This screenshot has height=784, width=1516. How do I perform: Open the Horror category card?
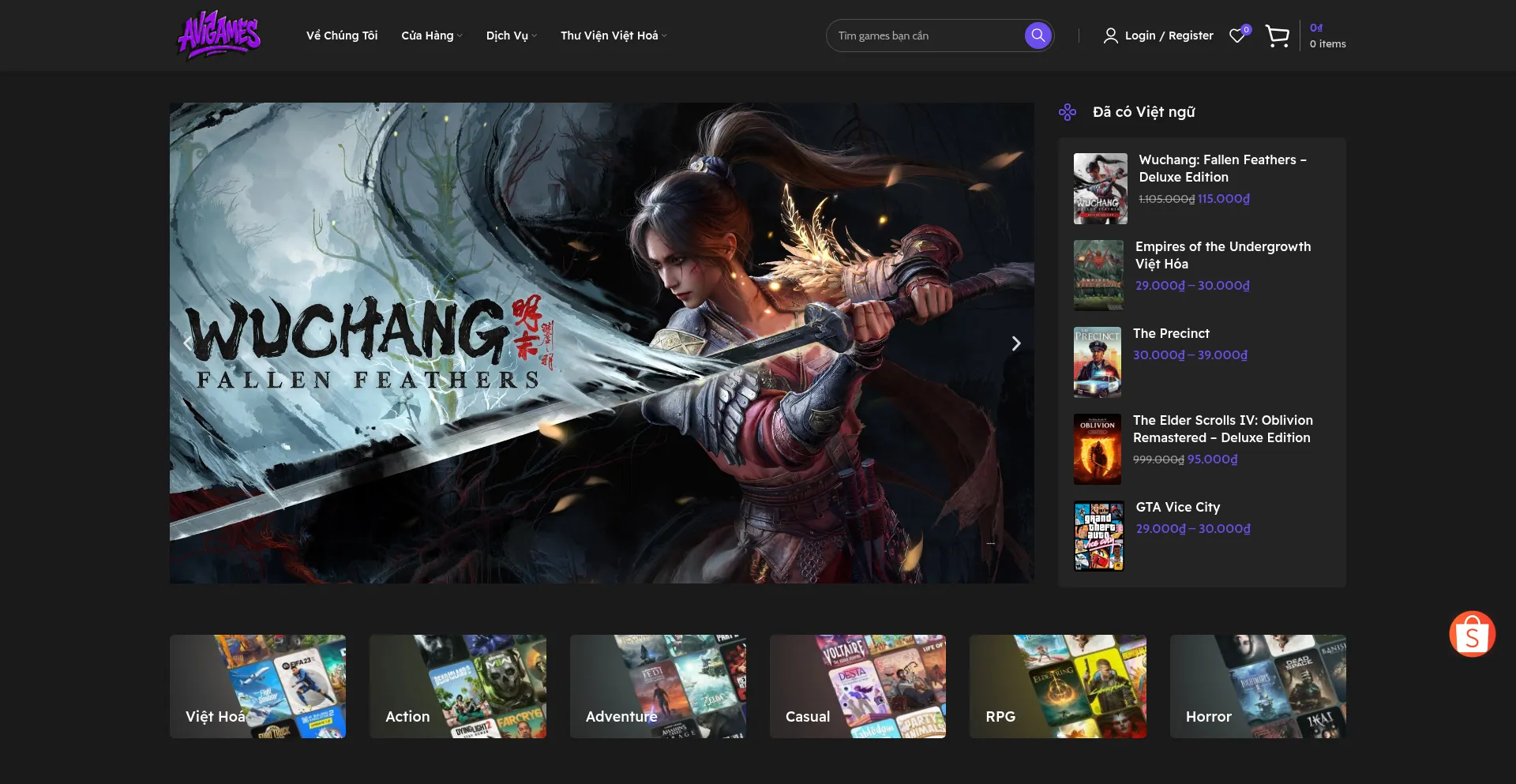[x=1258, y=687]
